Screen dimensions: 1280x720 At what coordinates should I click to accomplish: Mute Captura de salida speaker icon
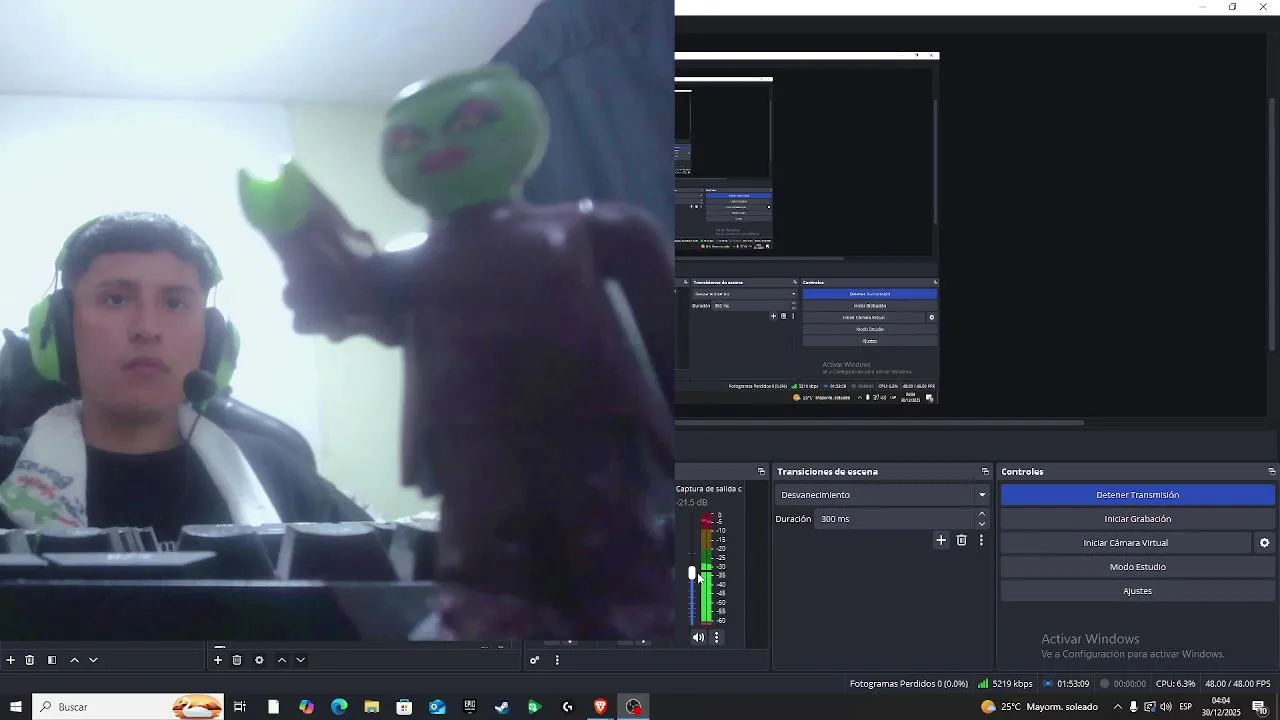pyautogui.click(x=698, y=637)
